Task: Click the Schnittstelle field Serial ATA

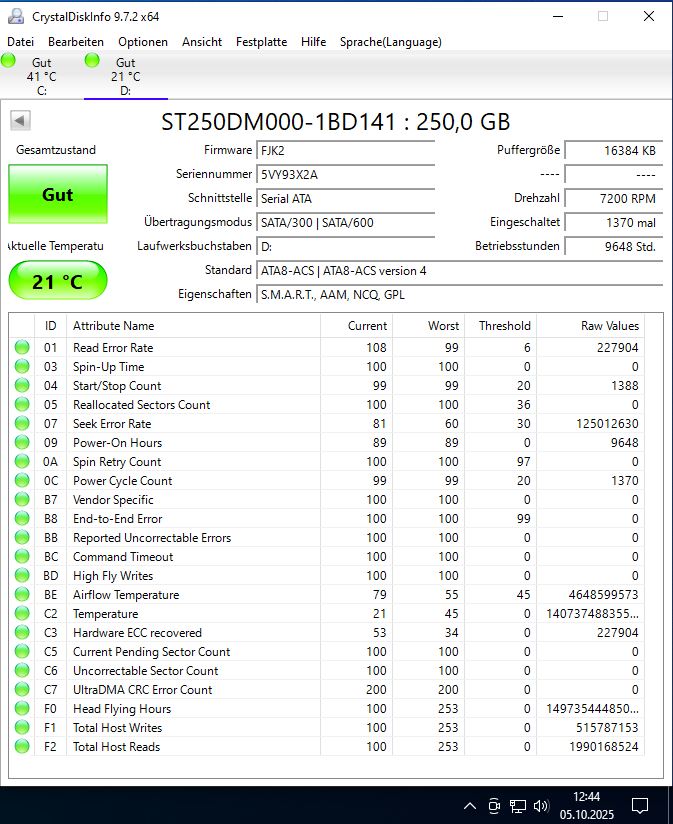Action: coord(346,199)
